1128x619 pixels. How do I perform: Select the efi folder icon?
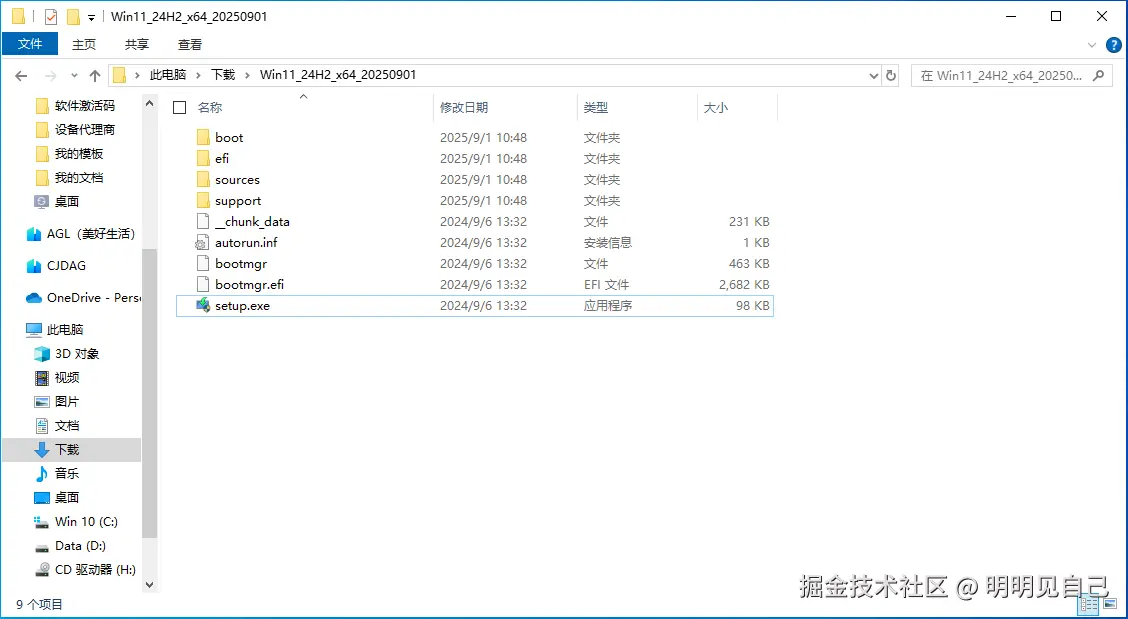pos(203,158)
